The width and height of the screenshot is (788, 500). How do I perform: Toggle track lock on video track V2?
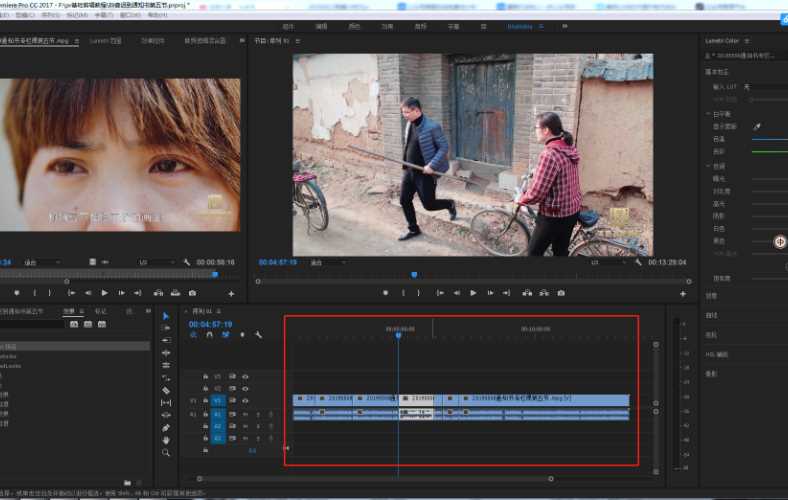[206, 388]
